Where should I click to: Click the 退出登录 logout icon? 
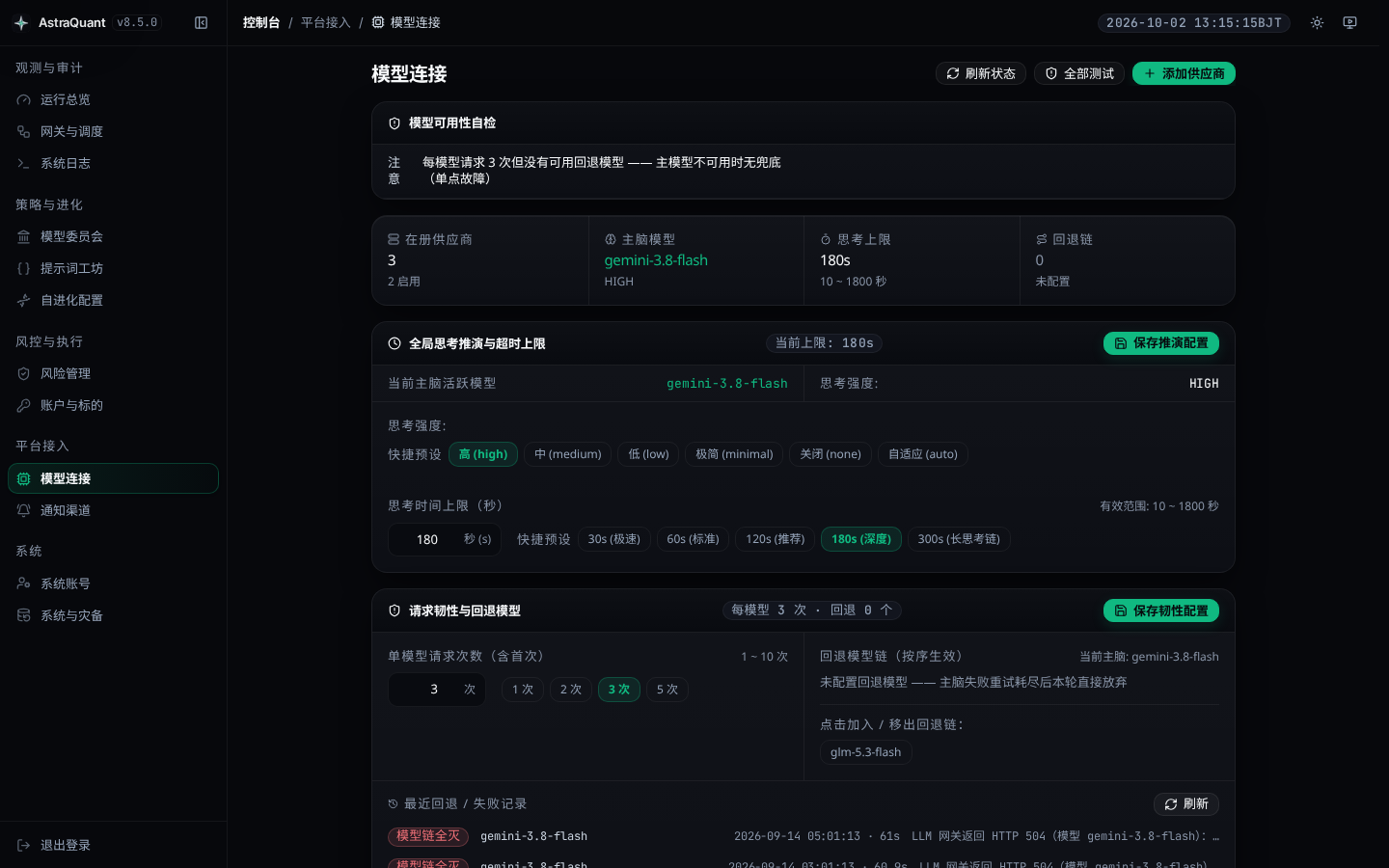point(24,845)
